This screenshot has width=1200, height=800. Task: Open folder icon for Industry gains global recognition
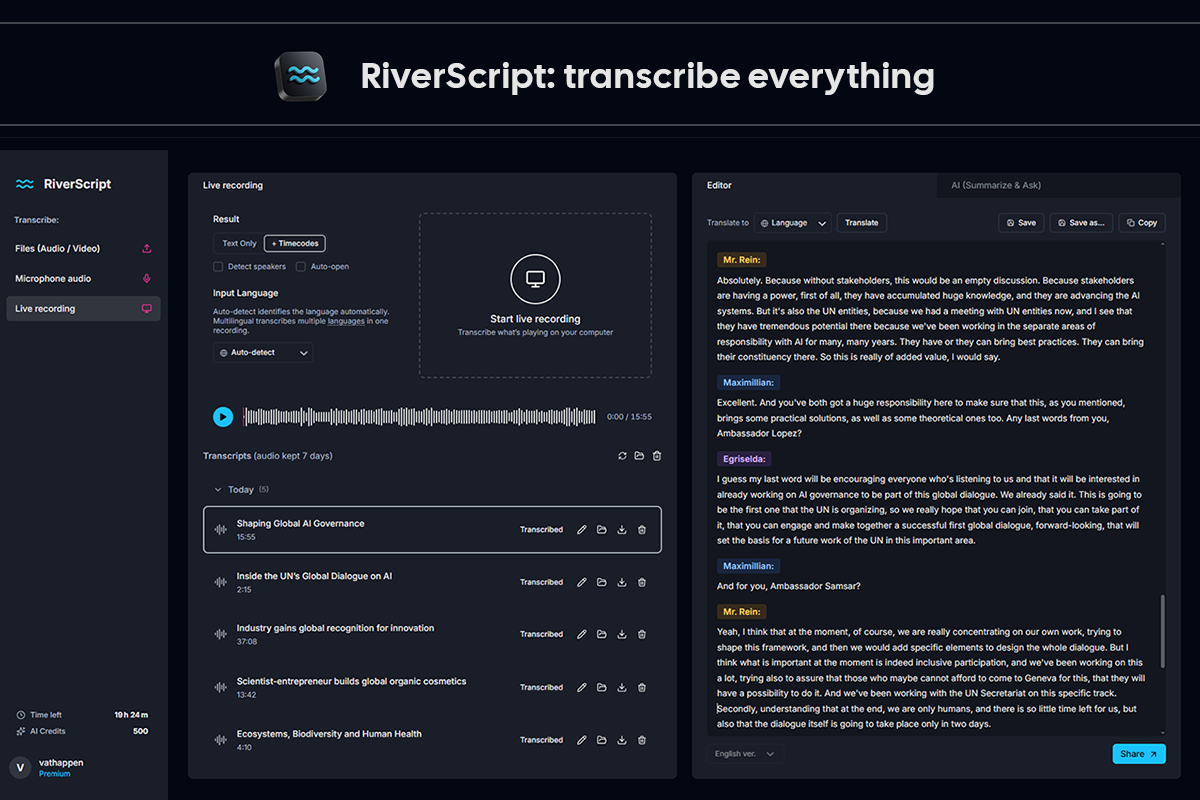(602, 634)
